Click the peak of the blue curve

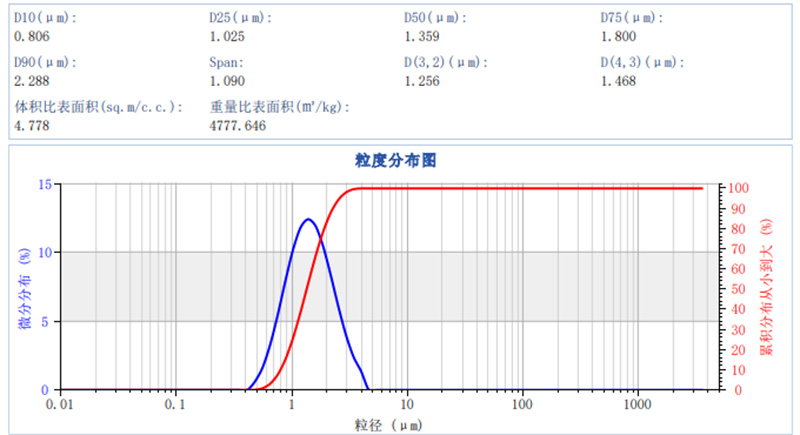coord(308,219)
